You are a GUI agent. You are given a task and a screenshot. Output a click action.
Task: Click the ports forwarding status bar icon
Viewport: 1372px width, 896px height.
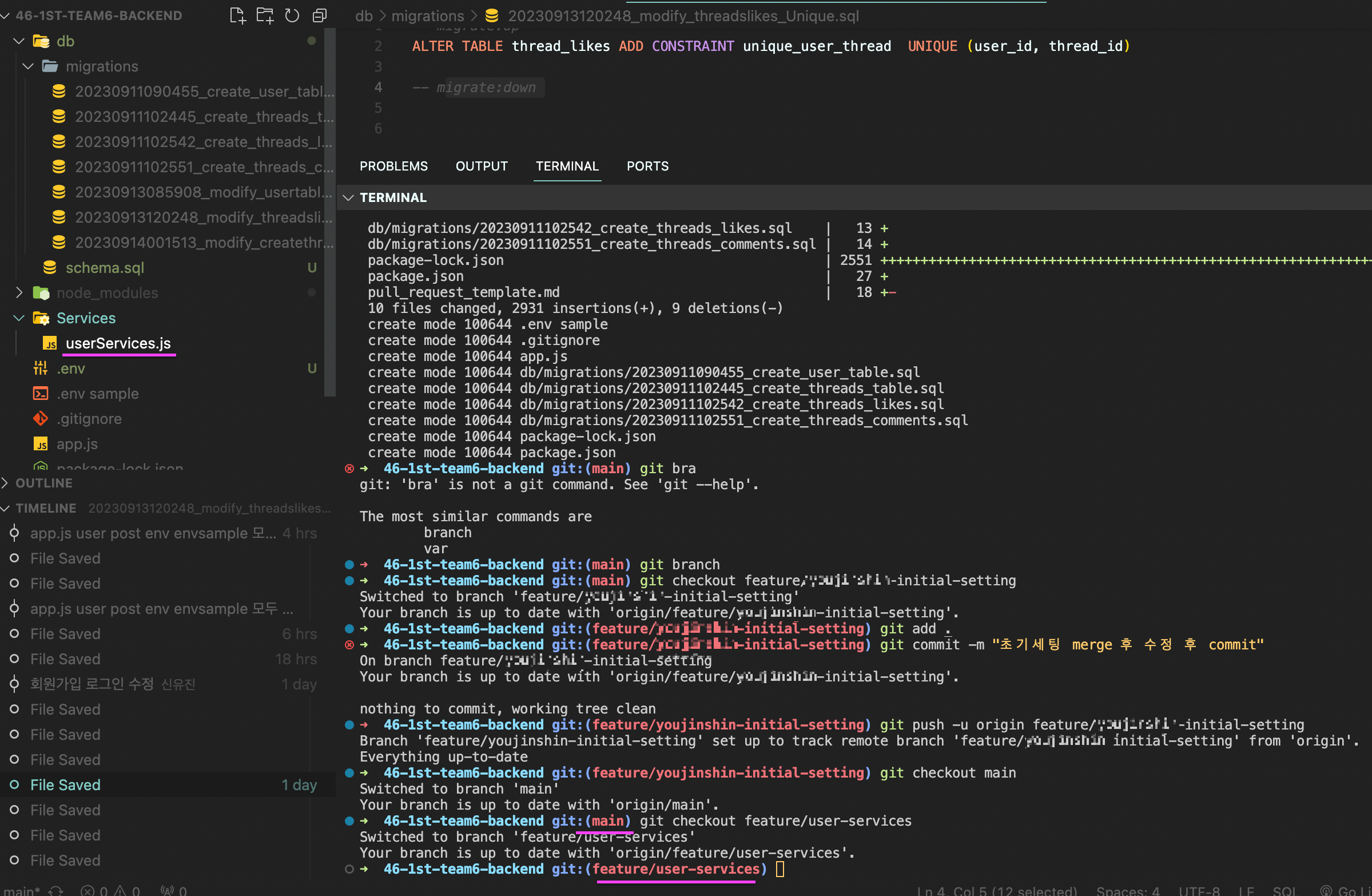click(173, 890)
